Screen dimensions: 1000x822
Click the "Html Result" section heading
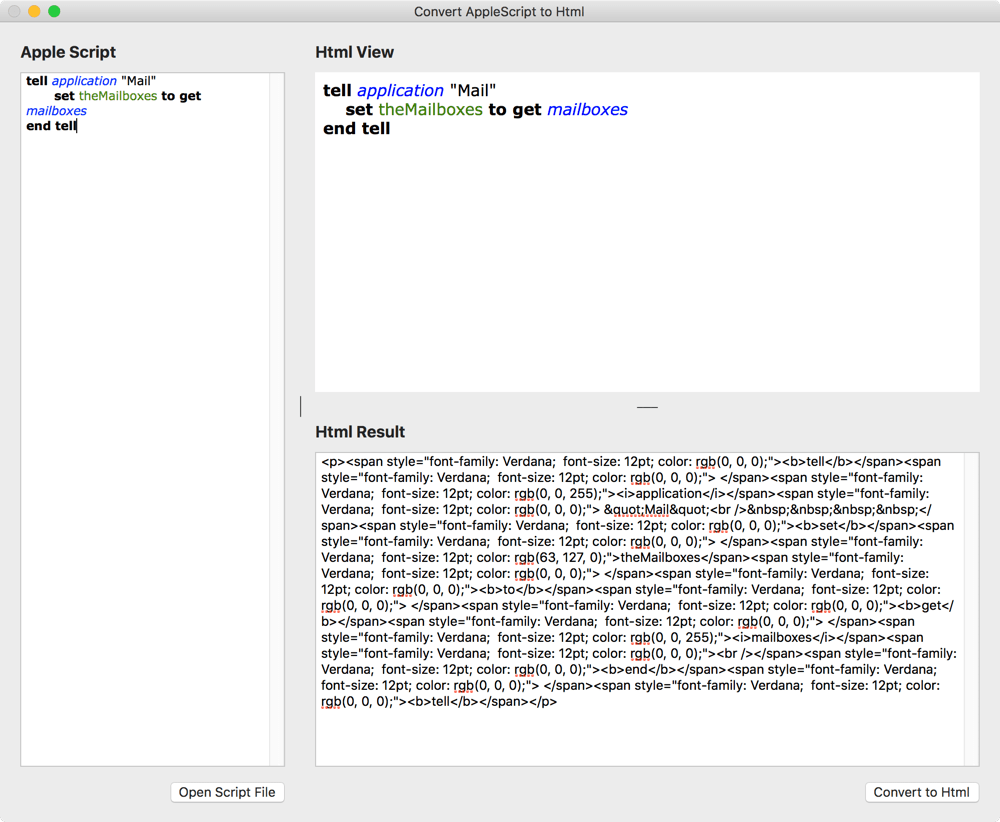[360, 432]
